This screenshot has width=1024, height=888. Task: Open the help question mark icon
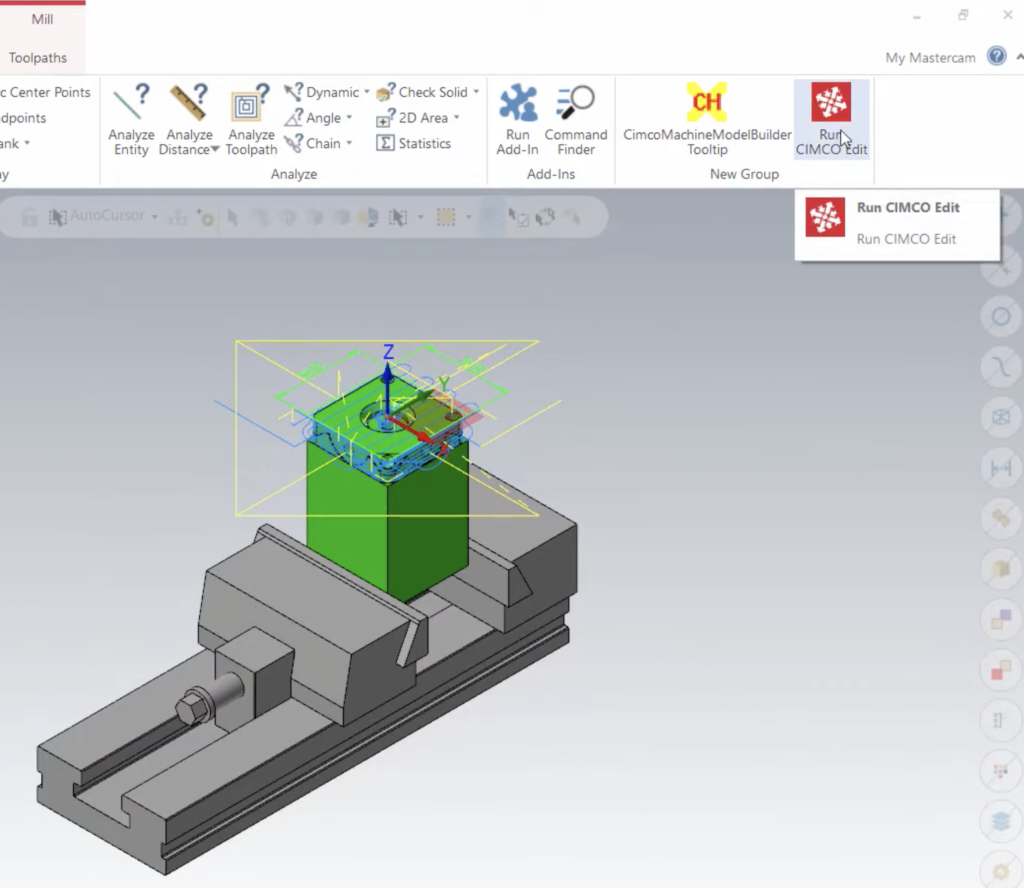pos(997,56)
